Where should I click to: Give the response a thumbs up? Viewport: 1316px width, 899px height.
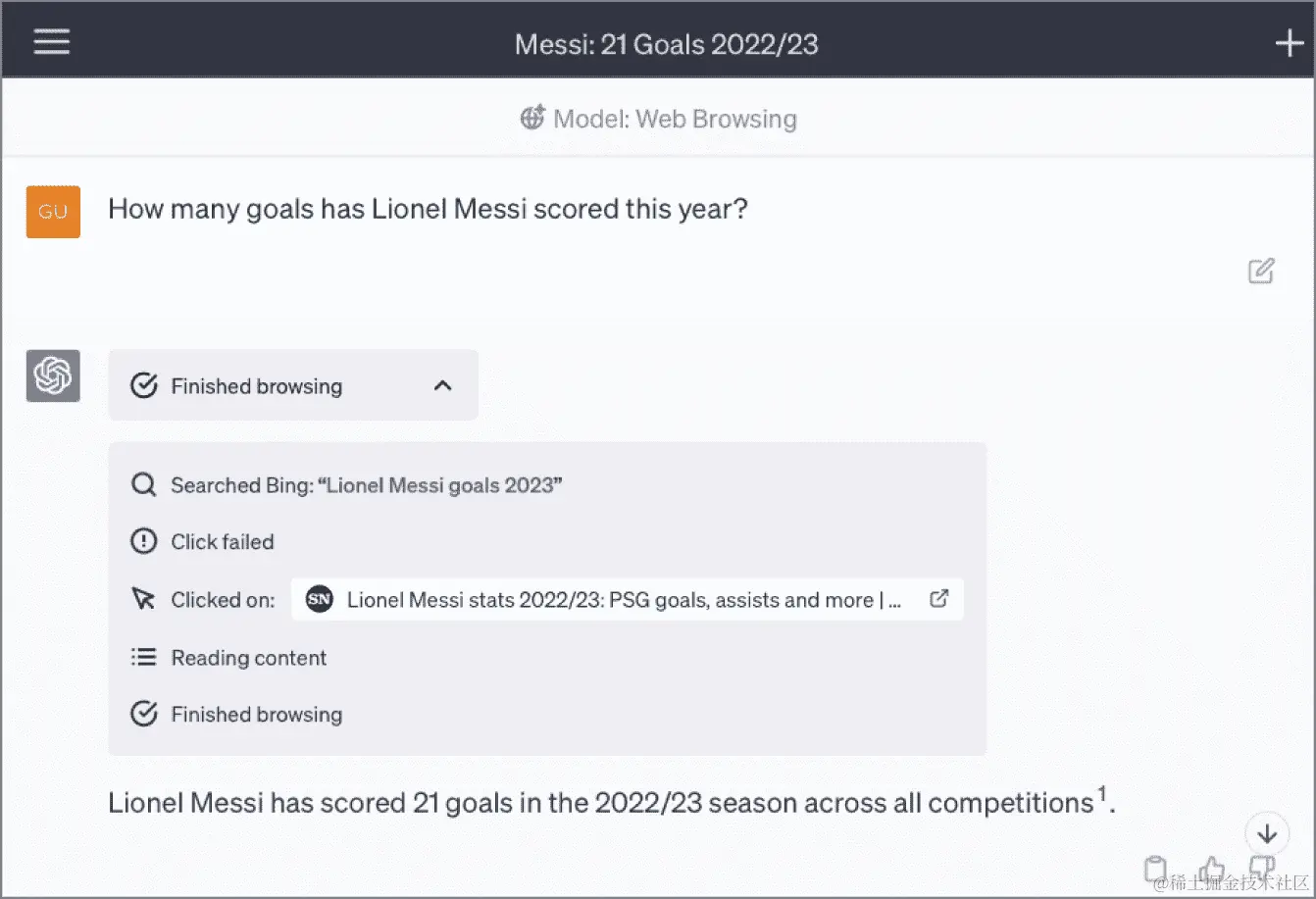click(1211, 869)
